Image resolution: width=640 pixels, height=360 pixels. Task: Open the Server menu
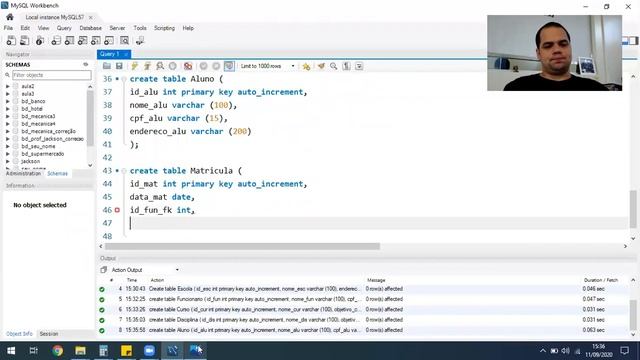(117, 28)
